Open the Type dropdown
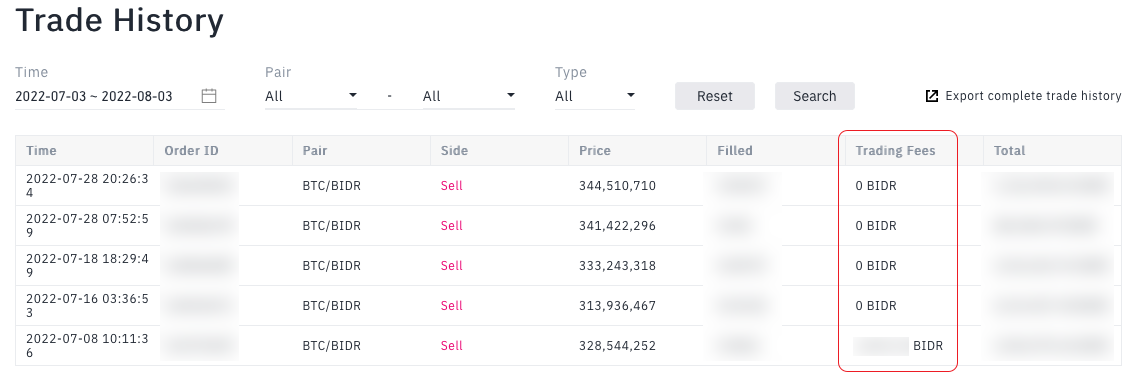This screenshot has height=380, width=1140. point(595,96)
